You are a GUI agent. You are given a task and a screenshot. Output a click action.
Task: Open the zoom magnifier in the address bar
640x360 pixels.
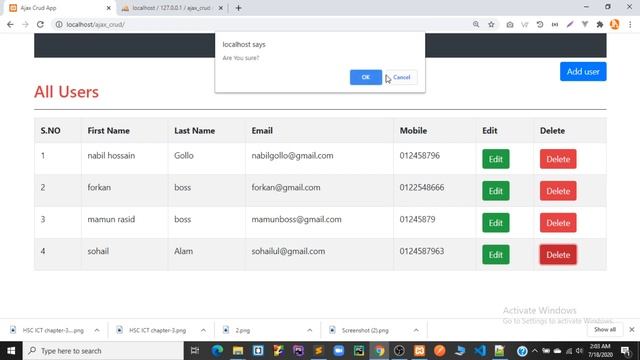(476, 24)
